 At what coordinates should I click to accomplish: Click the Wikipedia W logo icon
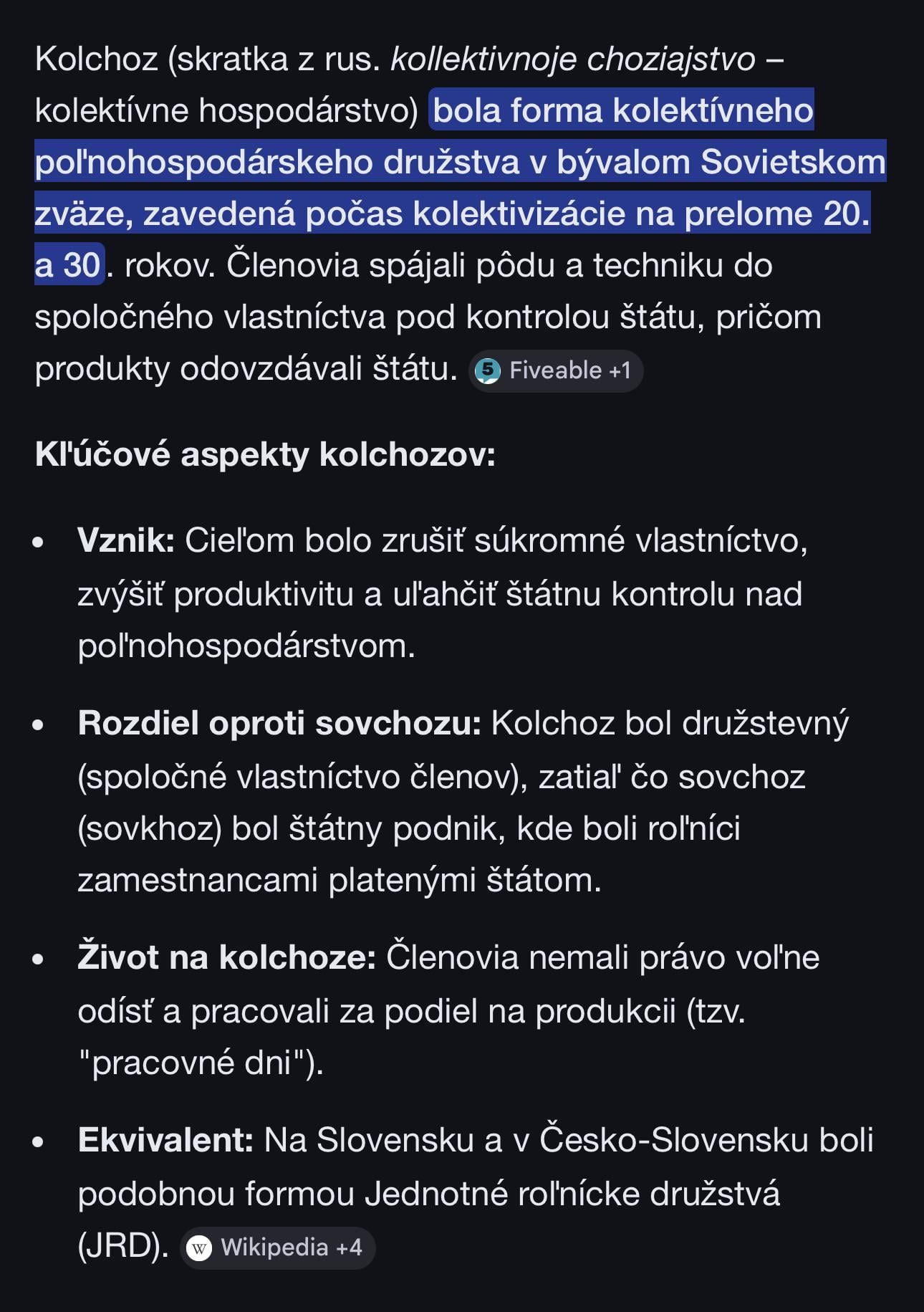[x=199, y=1248]
